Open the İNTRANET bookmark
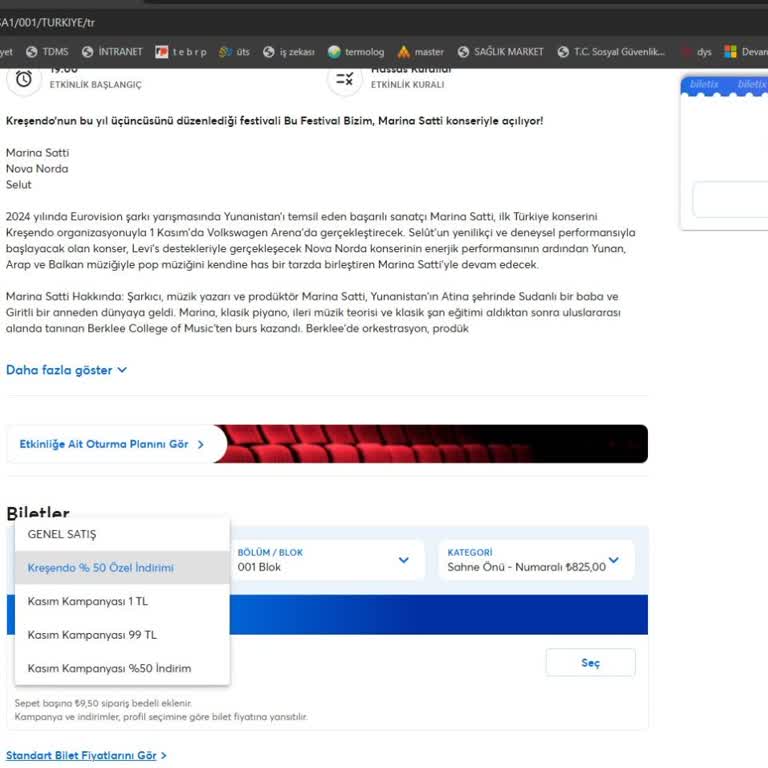Image resolution: width=768 pixels, height=768 pixels. click(x=112, y=52)
